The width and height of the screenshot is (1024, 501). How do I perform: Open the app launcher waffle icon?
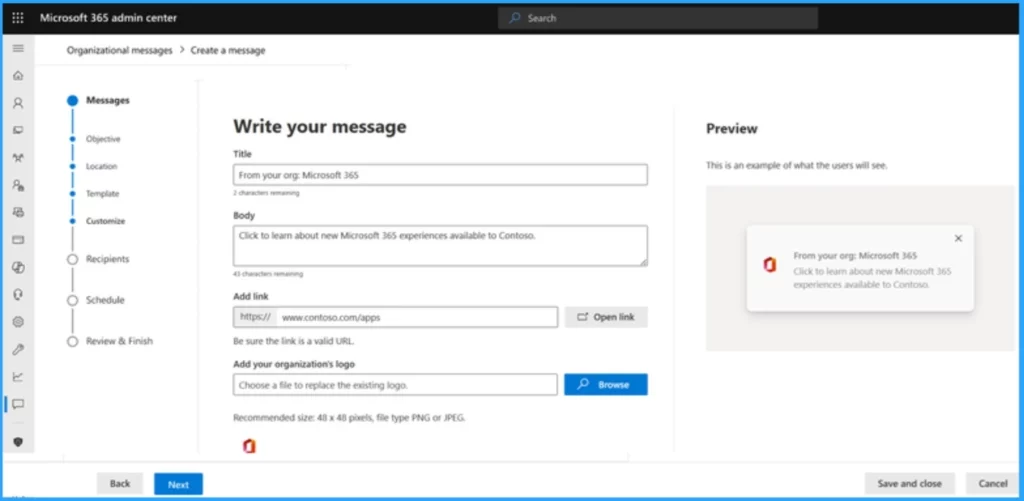18,18
